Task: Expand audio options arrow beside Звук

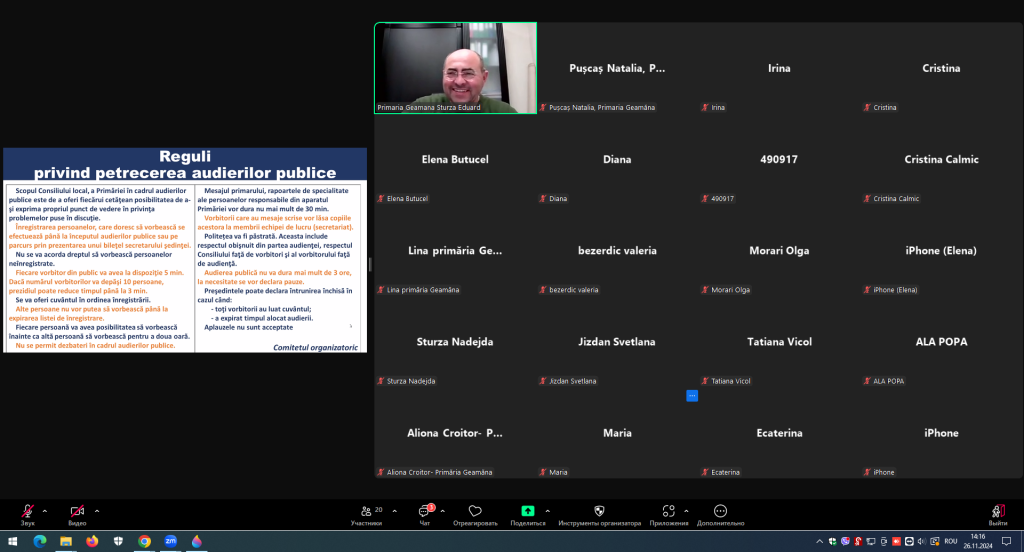Action: coord(44,511)
